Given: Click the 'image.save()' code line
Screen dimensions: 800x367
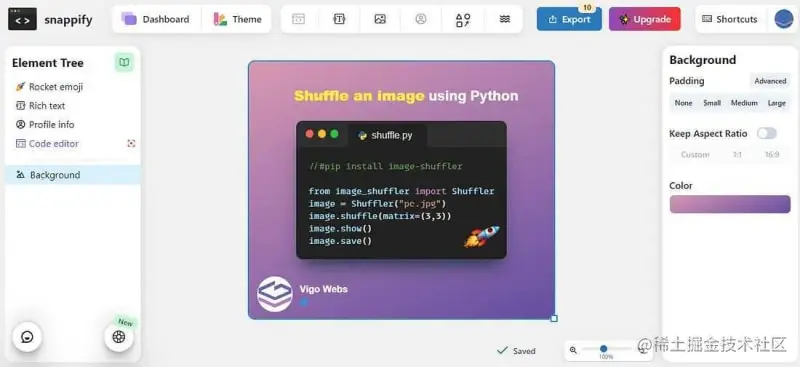Looking at the screenshot, I should point(340,241).
